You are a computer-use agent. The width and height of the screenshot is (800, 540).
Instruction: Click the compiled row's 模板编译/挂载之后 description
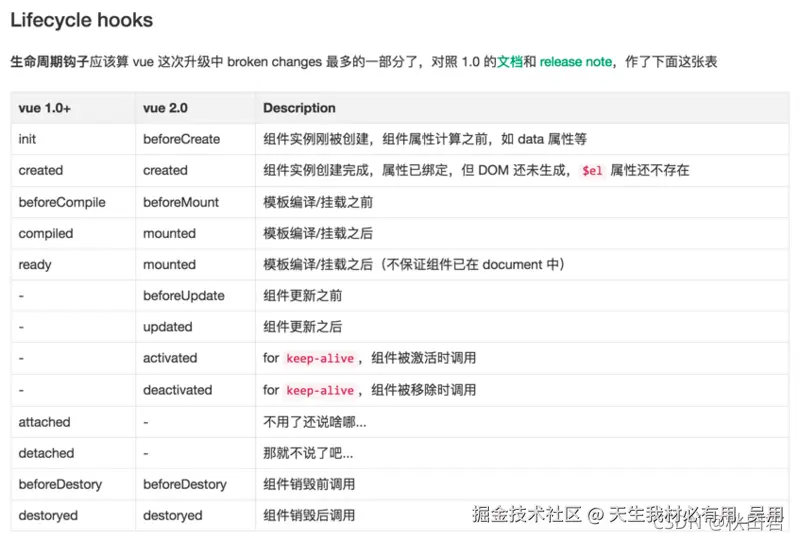point(318,233)
